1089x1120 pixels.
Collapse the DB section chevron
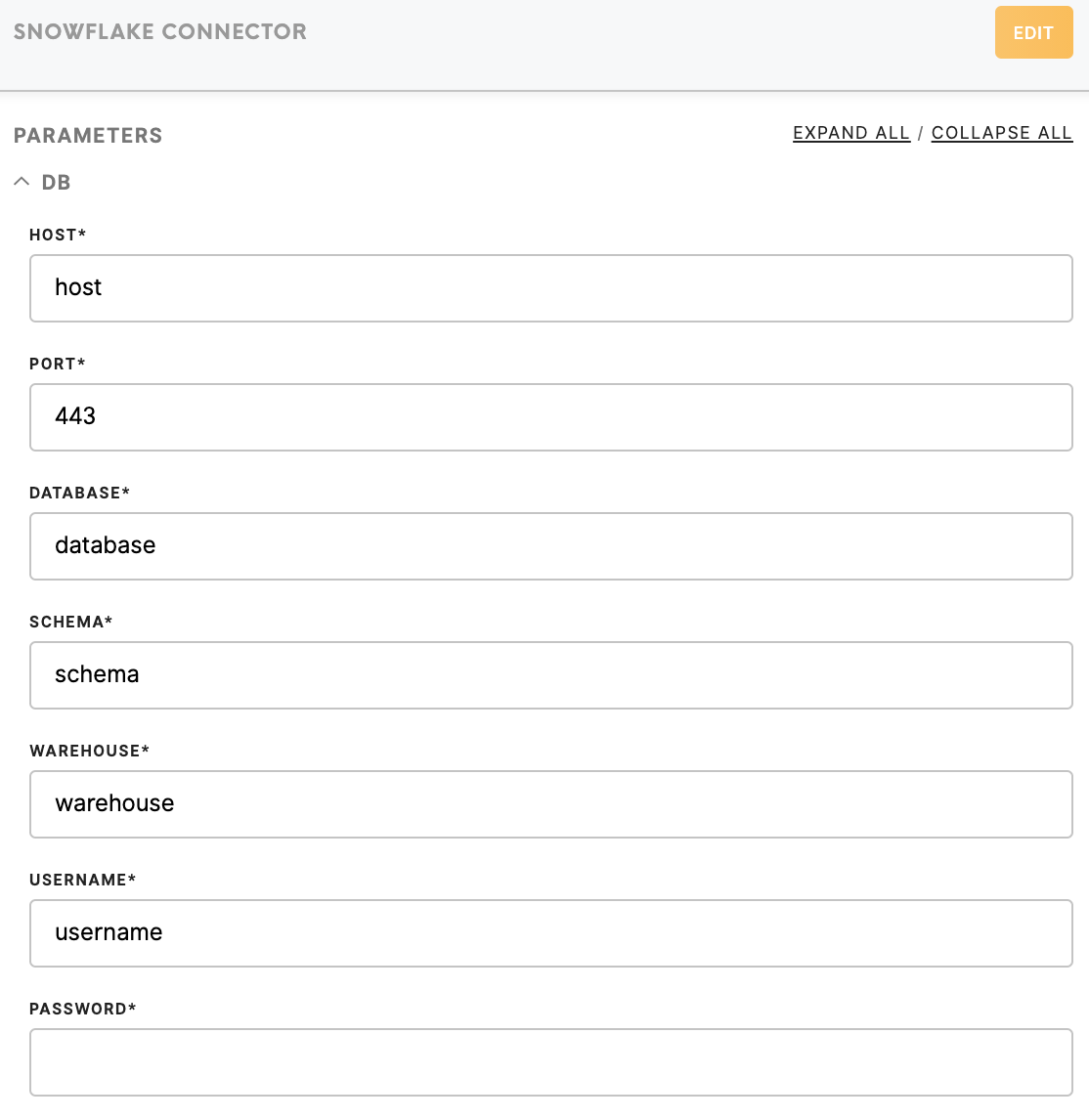(22, 182)
